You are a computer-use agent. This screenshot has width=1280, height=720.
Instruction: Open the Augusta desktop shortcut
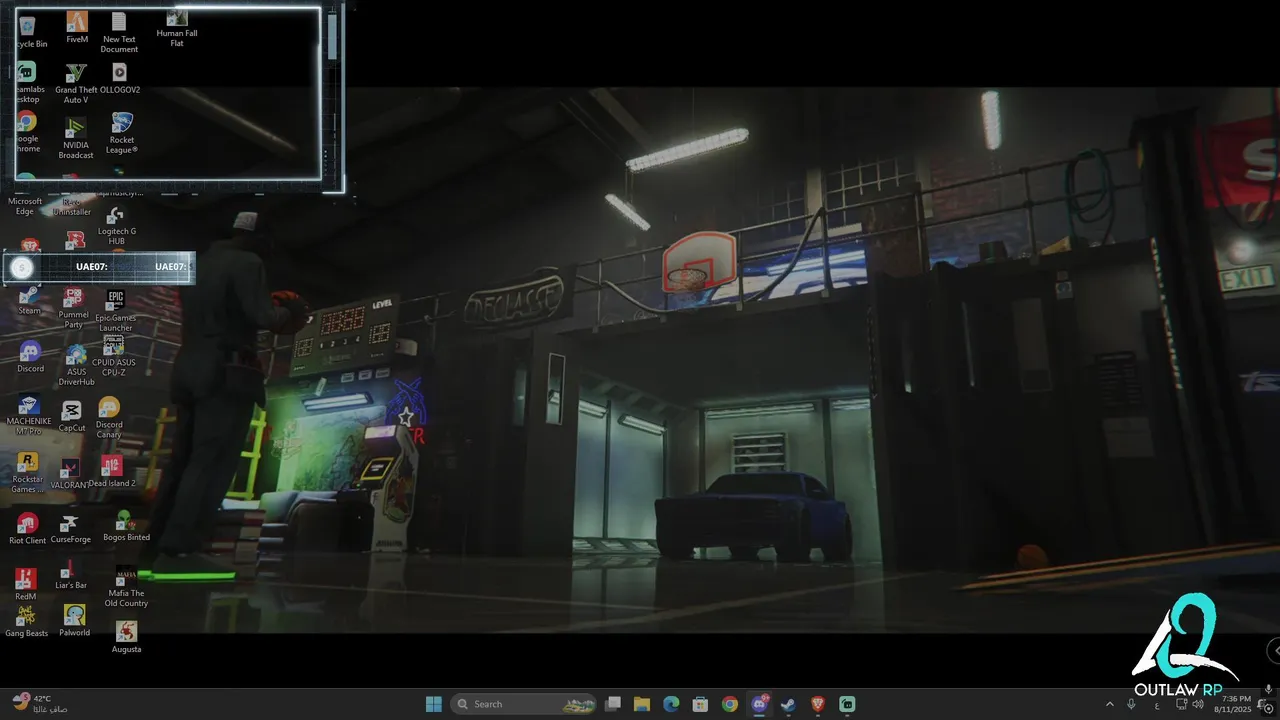pyautogui.click(x=126, y=638)
